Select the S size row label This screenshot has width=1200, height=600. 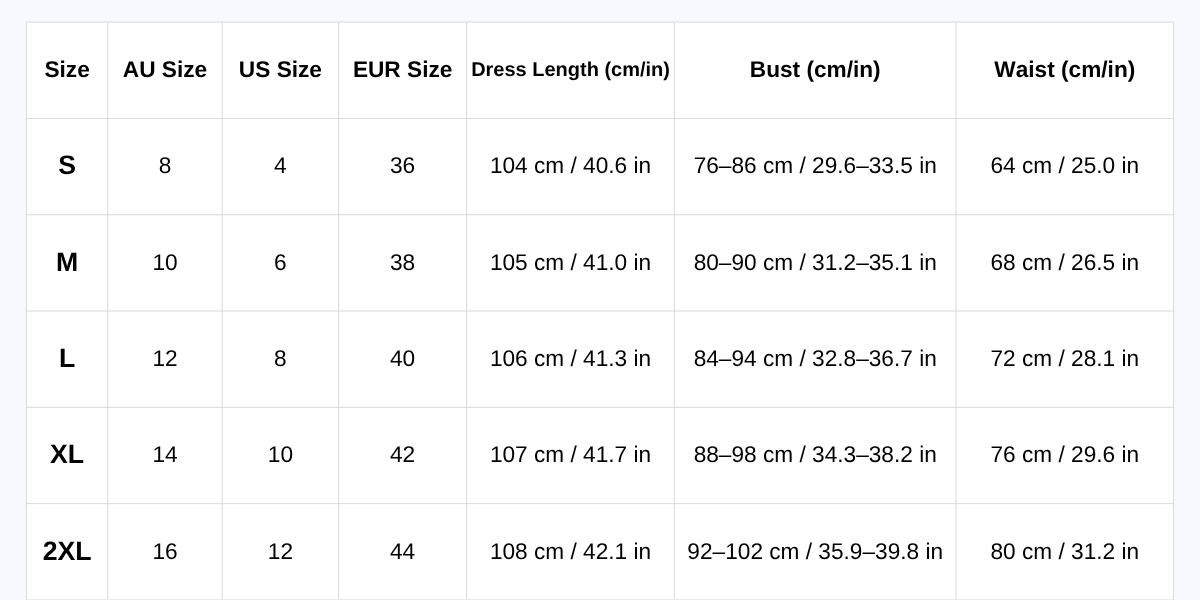pos(67,166)
